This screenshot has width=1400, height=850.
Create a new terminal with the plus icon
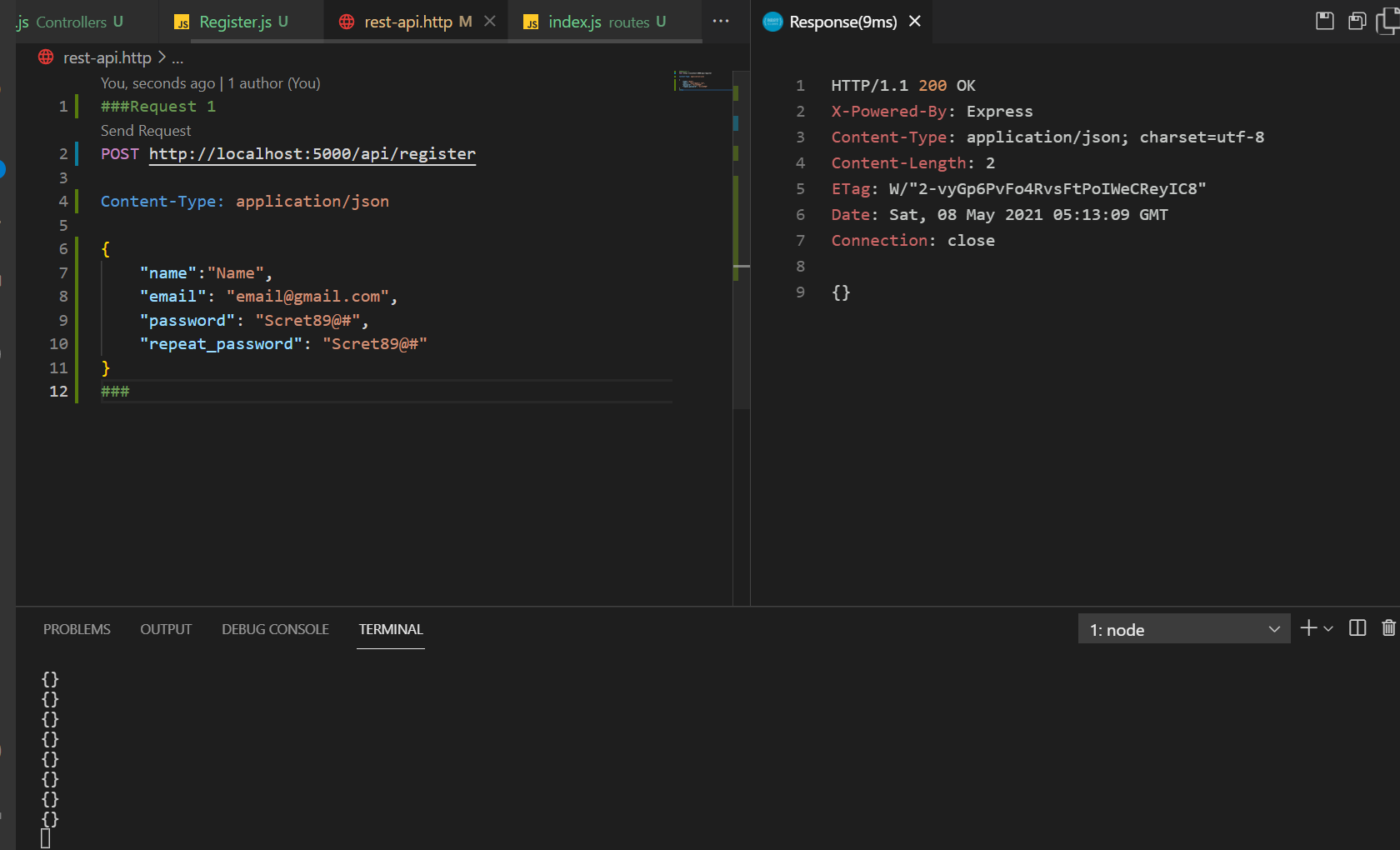point(1308,628)
